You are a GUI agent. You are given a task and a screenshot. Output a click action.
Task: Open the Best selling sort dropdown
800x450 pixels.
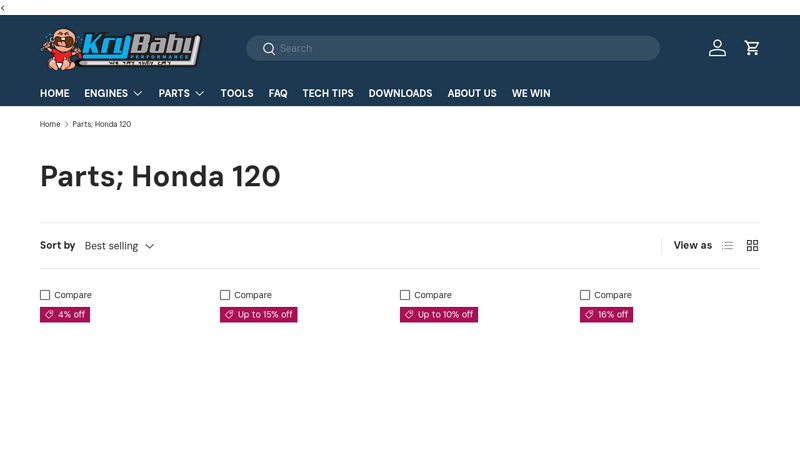(x=119, y=246)
